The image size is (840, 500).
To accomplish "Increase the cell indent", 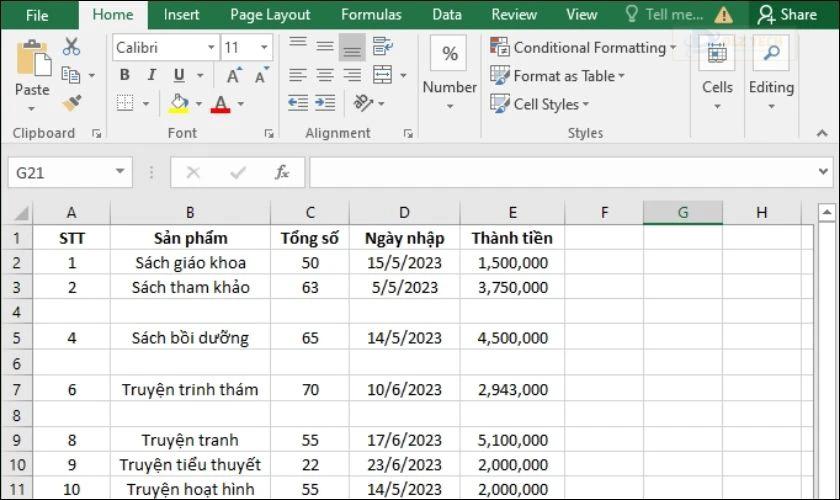I will point(325,102).
